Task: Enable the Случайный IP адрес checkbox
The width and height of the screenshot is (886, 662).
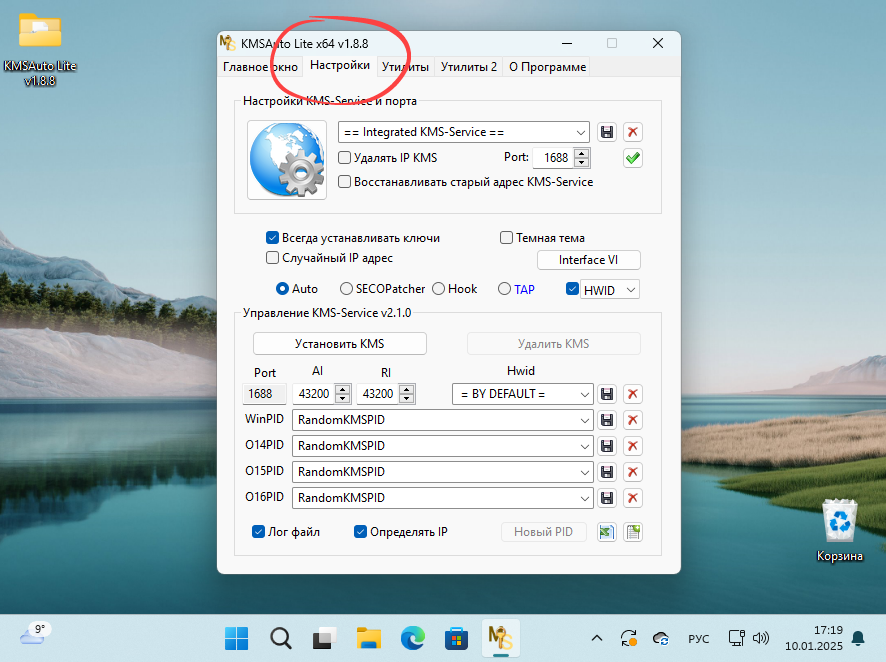Action: 272,257
